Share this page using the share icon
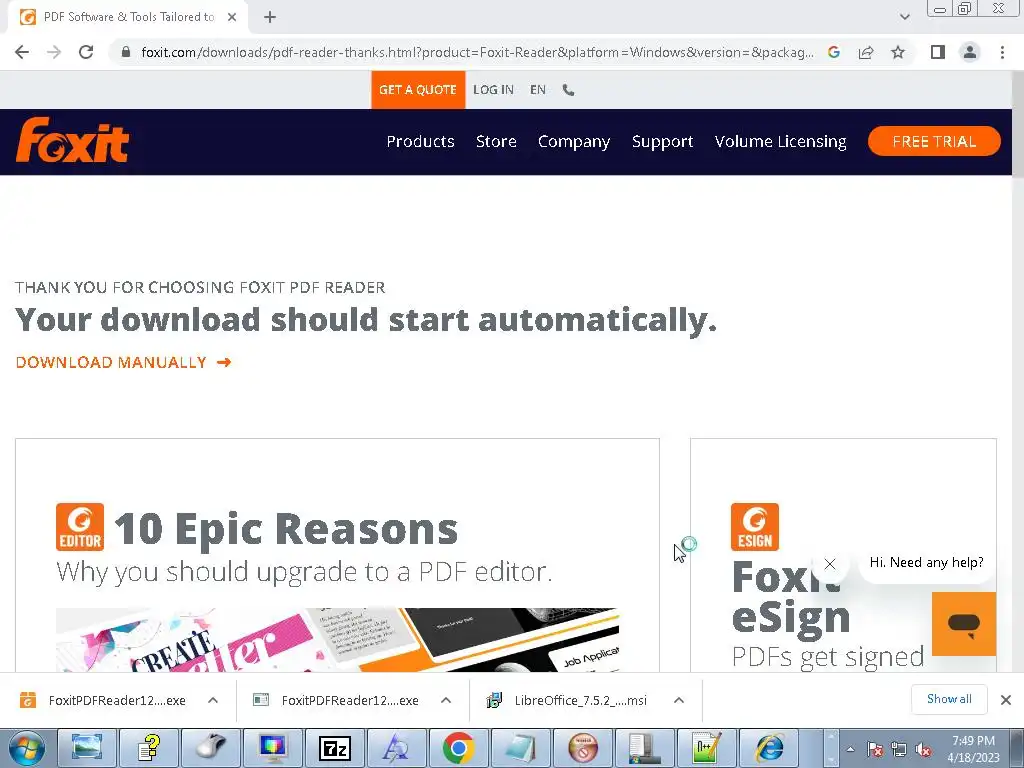Image resolution: width=1024 pixels, height=768 pixels. click(866, 52)
